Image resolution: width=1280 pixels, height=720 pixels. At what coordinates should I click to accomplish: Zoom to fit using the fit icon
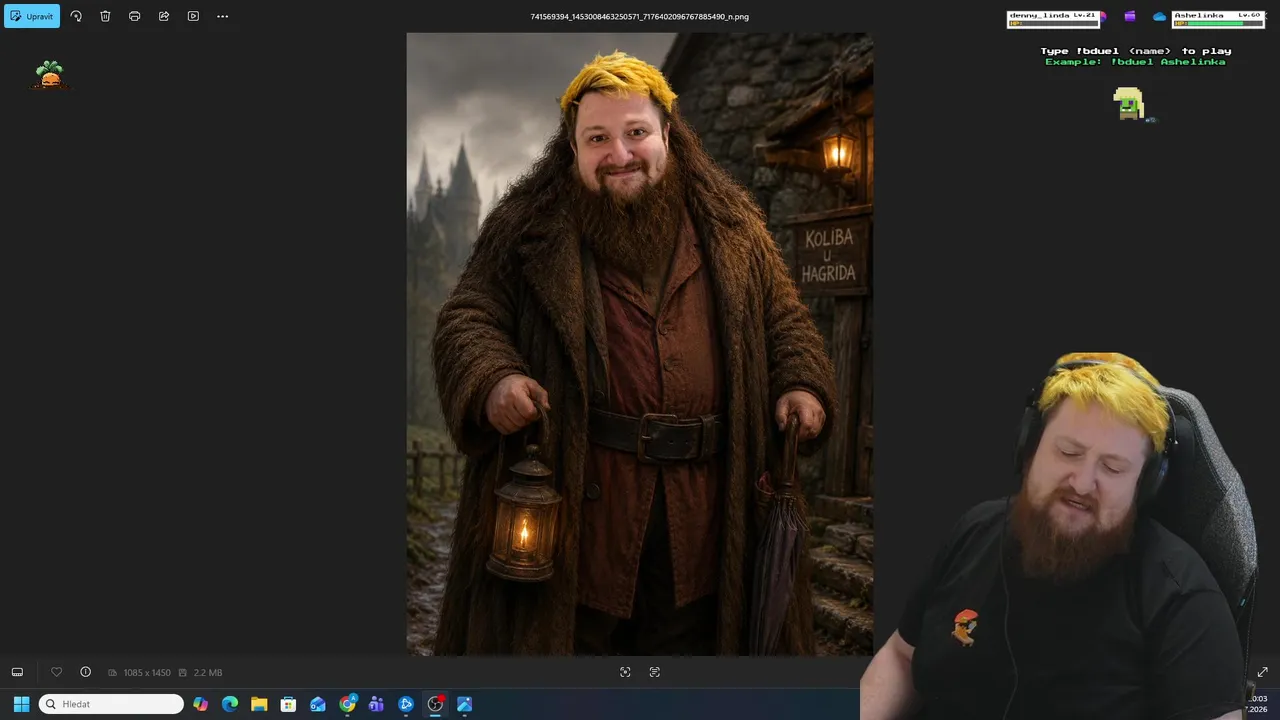pyautogui.click(x=625, y=672)
